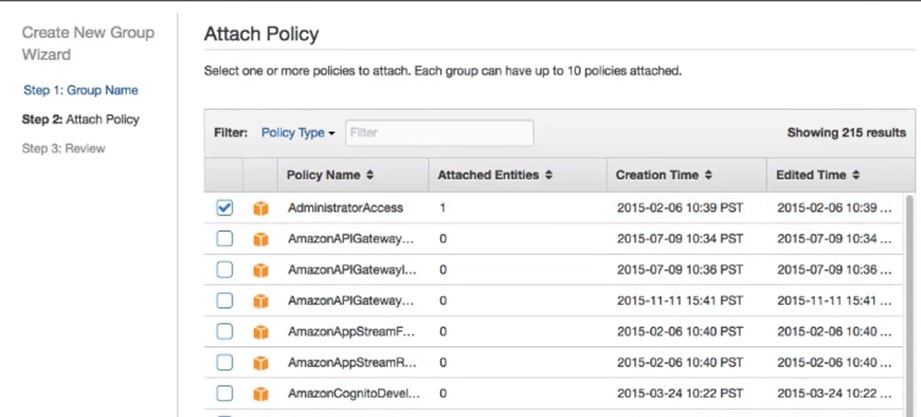Click the AmazonAppStreamR… policy name
The image size is (921, 417).
pyautogui.click(x=352, y=363)
